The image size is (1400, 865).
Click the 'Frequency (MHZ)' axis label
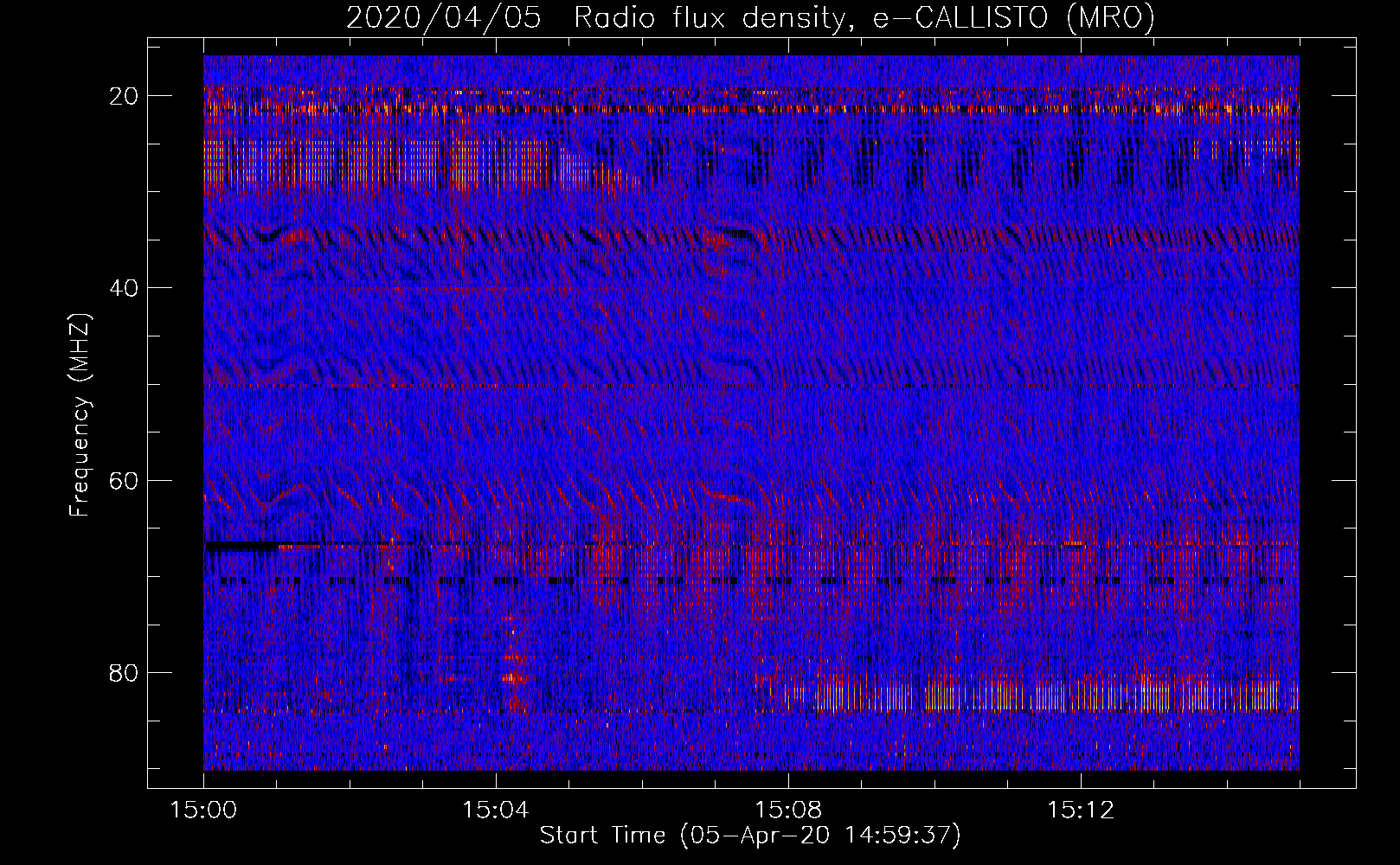click(x=80, y=414)
